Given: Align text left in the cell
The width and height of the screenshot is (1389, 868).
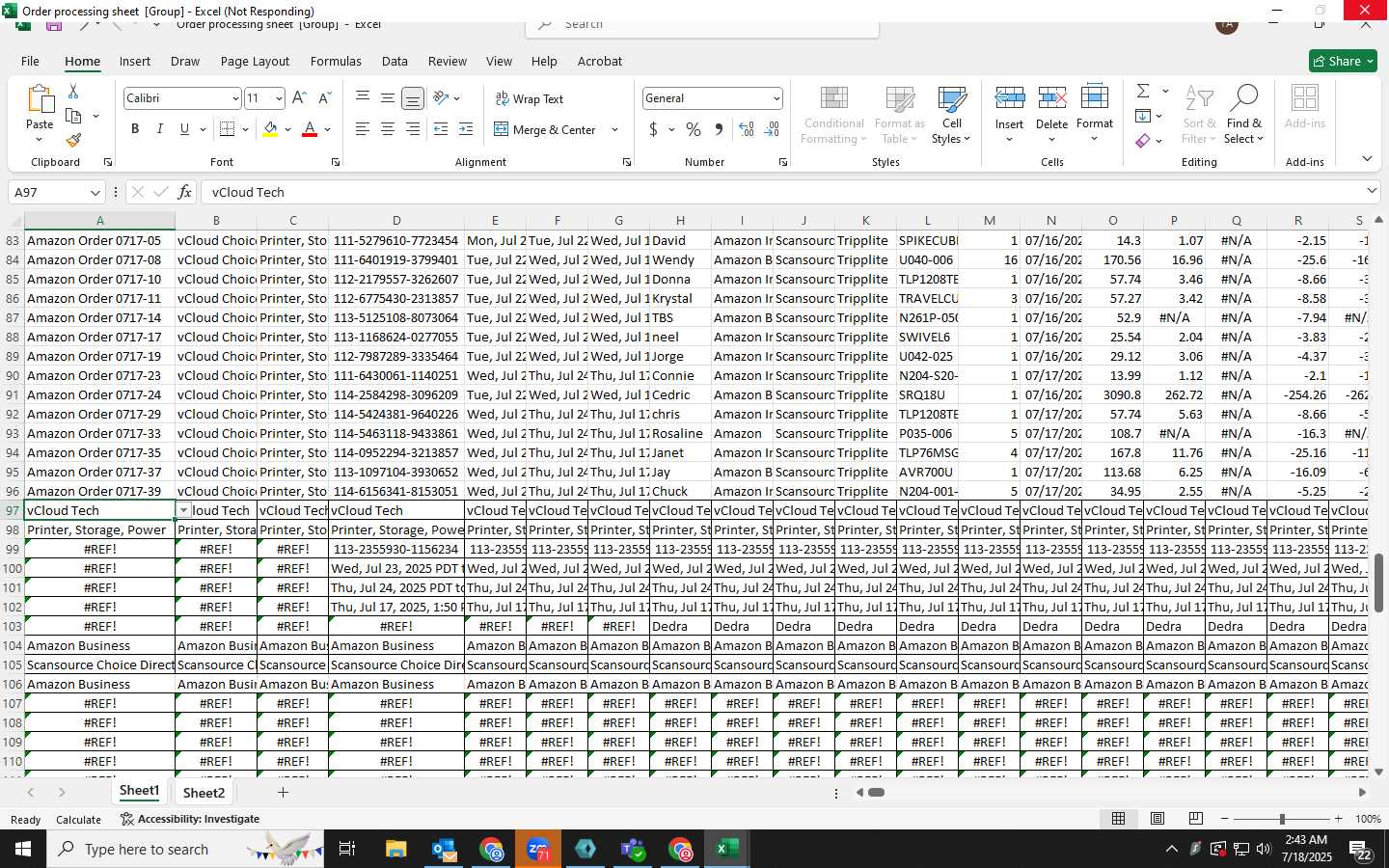Looking at the screenshot, I should coord(363,129).
